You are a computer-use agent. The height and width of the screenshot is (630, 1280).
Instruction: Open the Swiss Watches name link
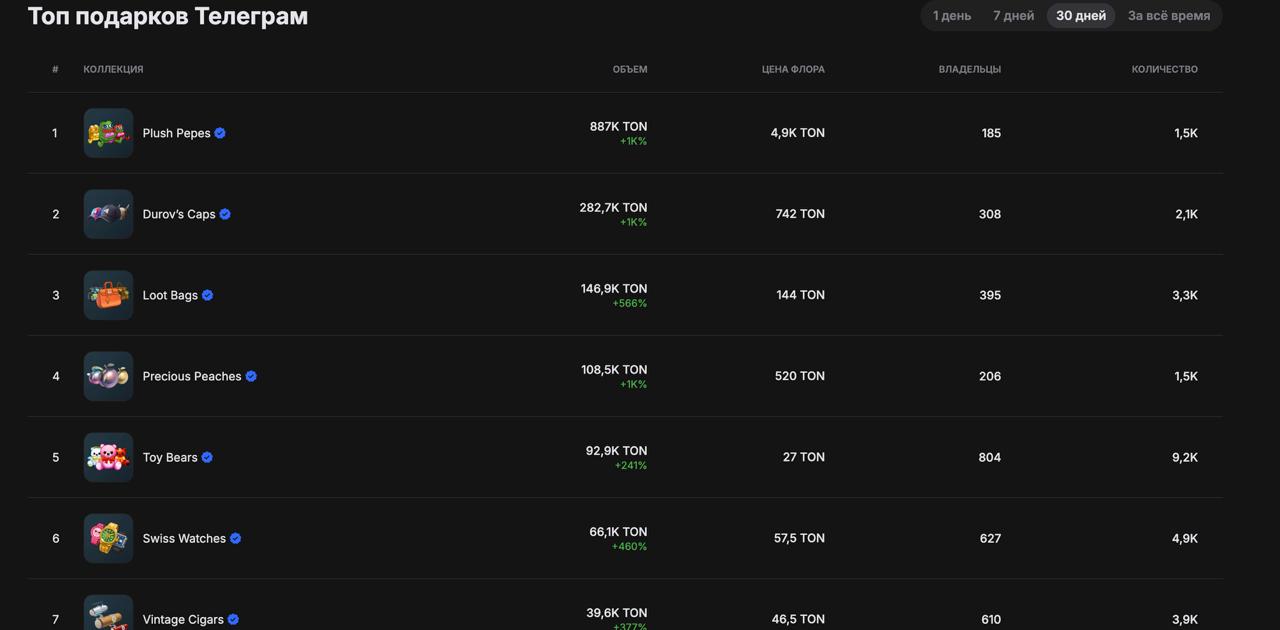tap(184, 538)
